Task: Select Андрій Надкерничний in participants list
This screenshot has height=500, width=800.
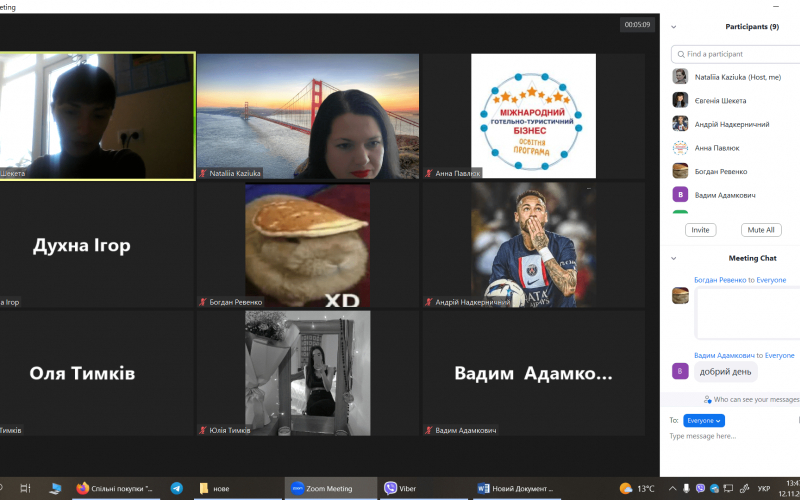Action: click(x=734, y=124)
